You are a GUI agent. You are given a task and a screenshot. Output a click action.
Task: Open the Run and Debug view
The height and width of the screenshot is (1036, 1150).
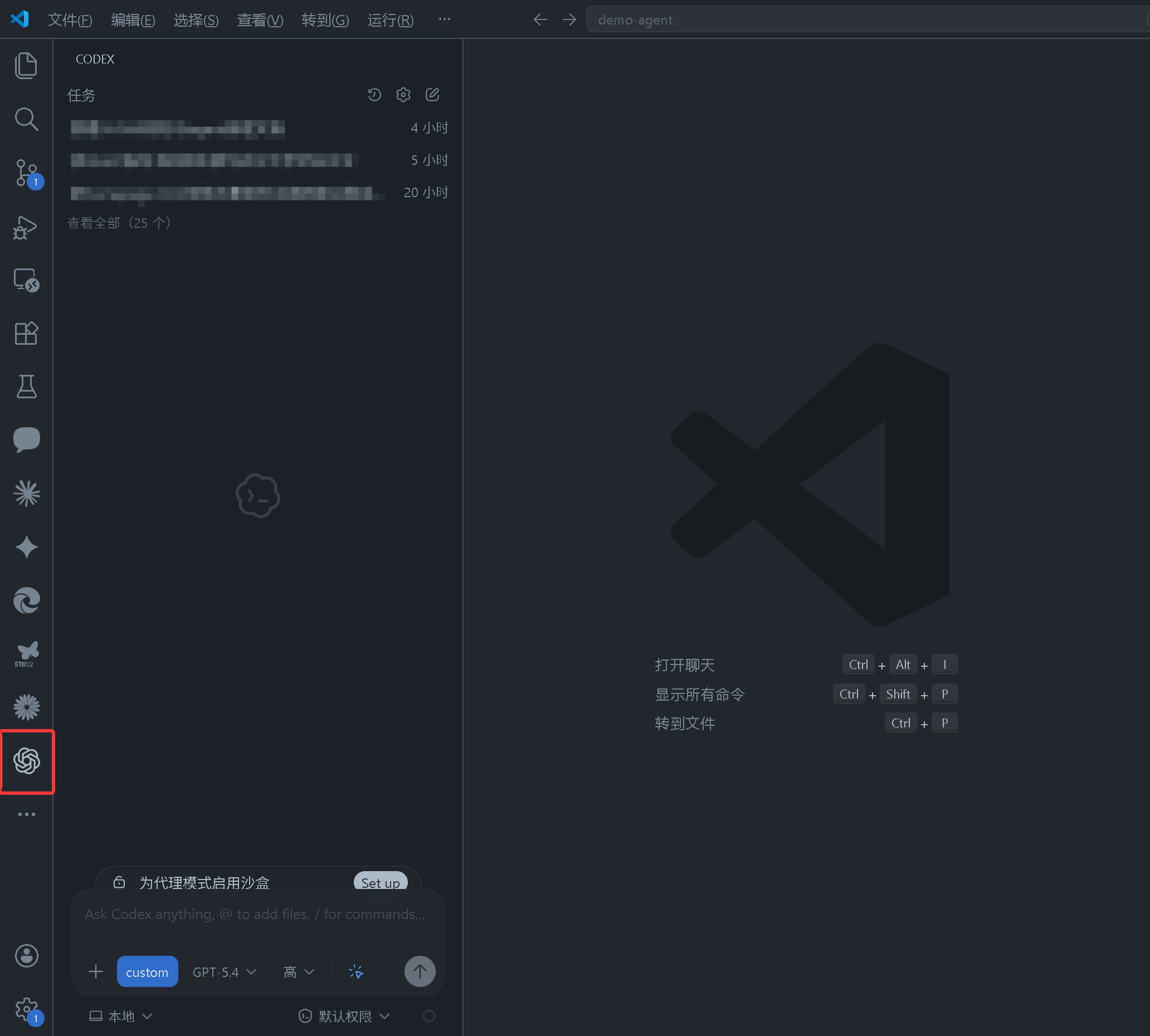(x=26, y=227)
